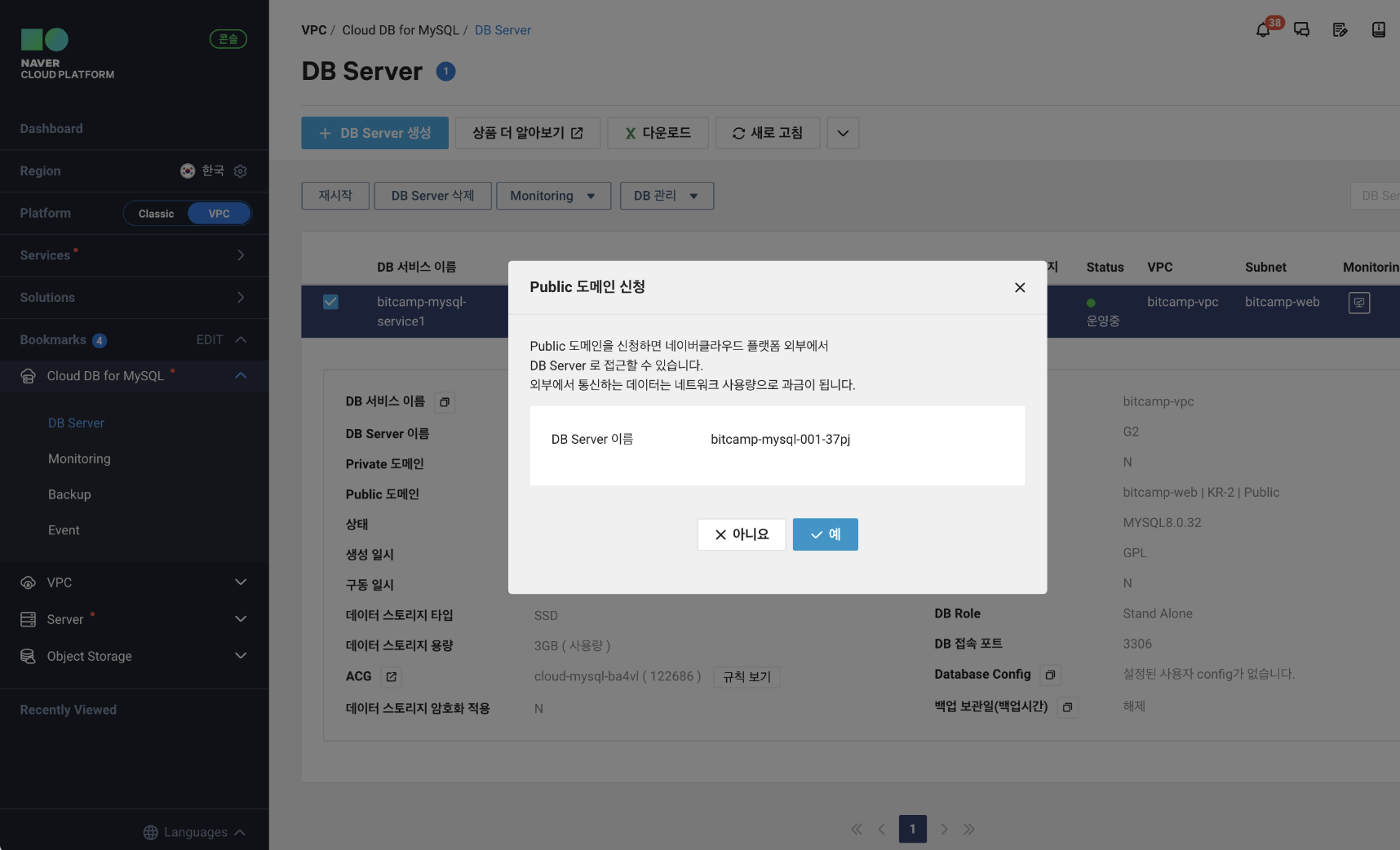Open Region settings gear icon
Image resolution: width=1400 pixels, height=850 pixels.
click(x=240, y=171)
